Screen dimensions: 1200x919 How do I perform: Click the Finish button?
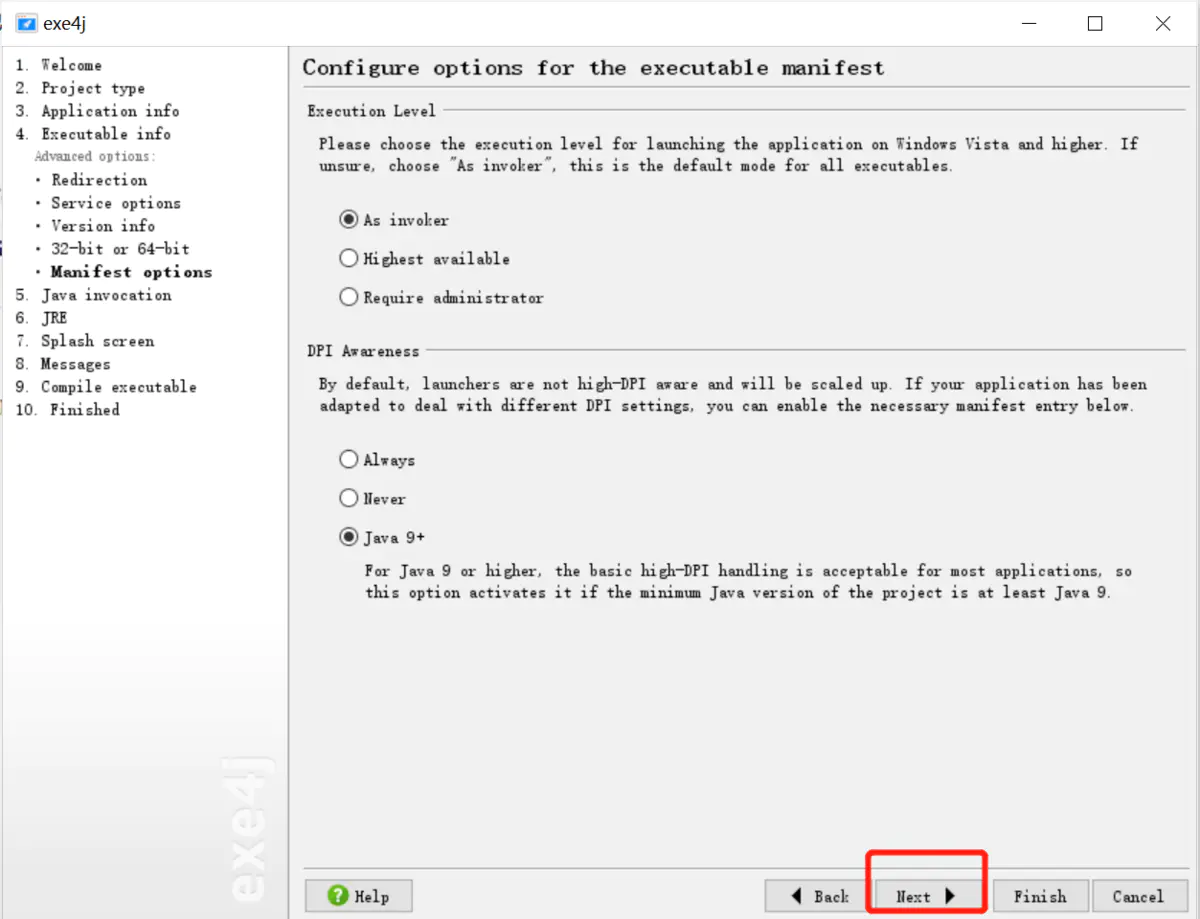click(x=1039, y=896)
